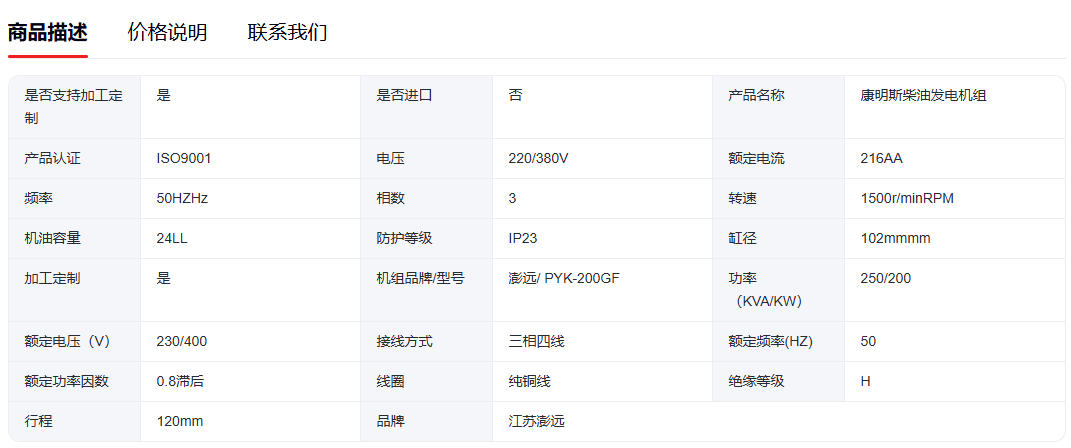Click the 102mmmm cylinder bore value
The width and height of the screenshot is (1071, 448).
(895, 238)
